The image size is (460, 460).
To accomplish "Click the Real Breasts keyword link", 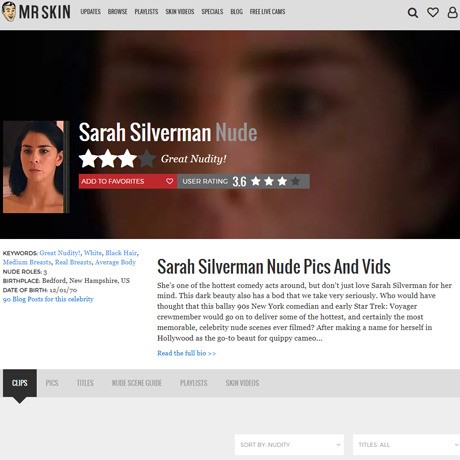I will [x=73, y=262].
